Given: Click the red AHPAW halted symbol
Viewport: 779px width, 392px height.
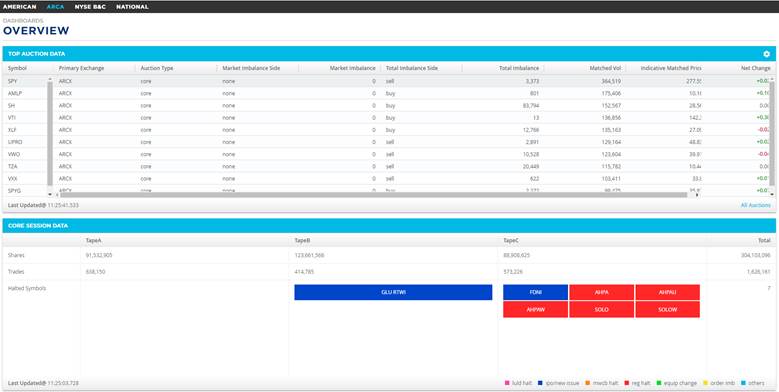Looking at the screenshot, I should [x=535, y=309].
